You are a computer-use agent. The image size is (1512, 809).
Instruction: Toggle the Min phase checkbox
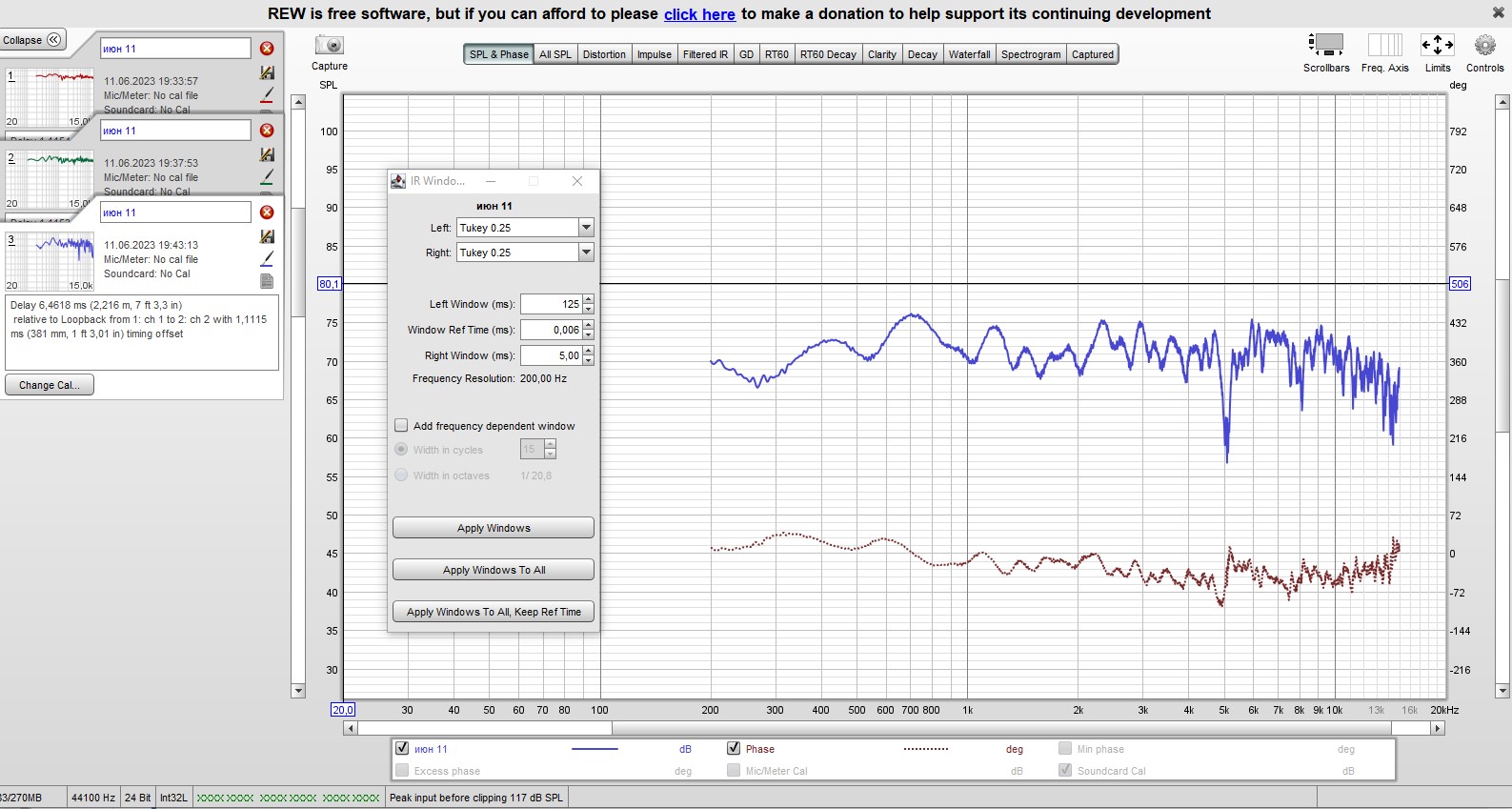[1065, 749]
